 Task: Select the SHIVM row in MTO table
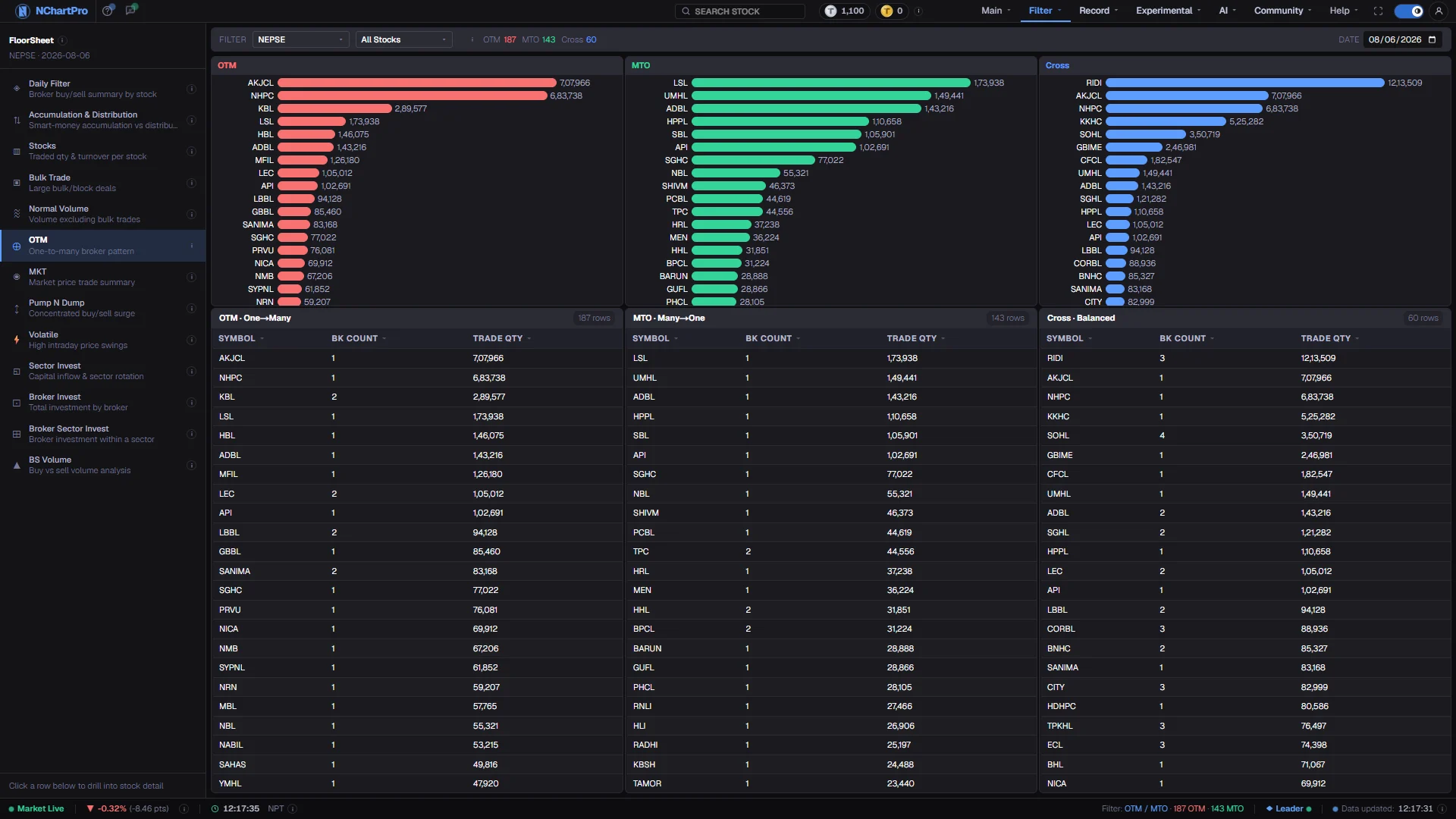(x=830, y=513)
